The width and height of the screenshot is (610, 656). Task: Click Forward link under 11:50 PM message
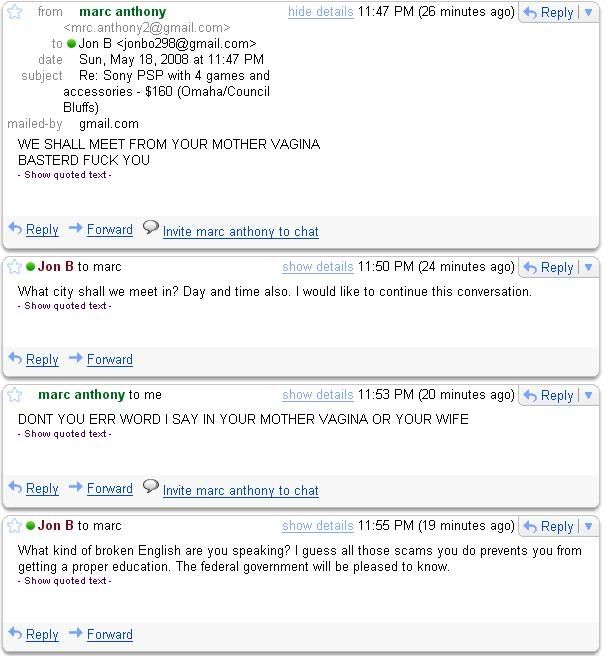click(x=110, y=359)
